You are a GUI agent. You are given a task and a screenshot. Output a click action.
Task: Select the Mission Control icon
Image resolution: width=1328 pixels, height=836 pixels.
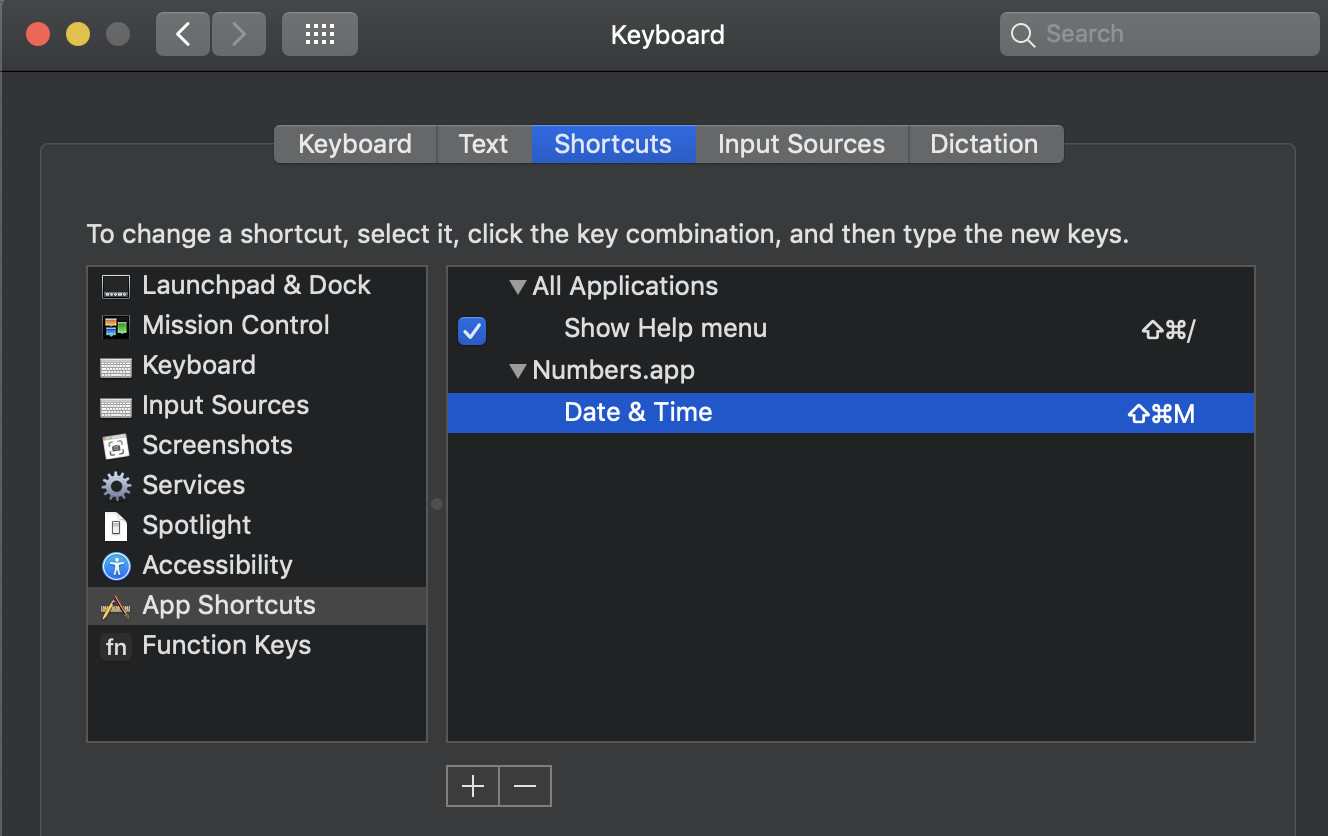point(115,325)
